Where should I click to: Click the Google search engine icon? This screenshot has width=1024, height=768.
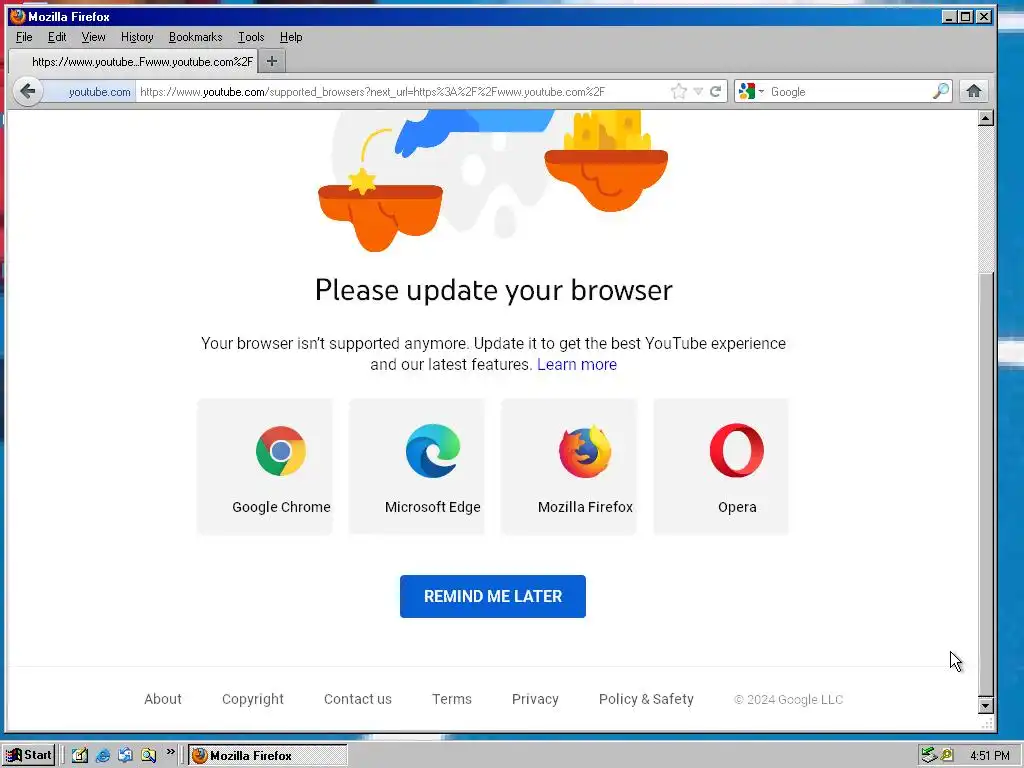pyautogui.click(x=747, y=91)
